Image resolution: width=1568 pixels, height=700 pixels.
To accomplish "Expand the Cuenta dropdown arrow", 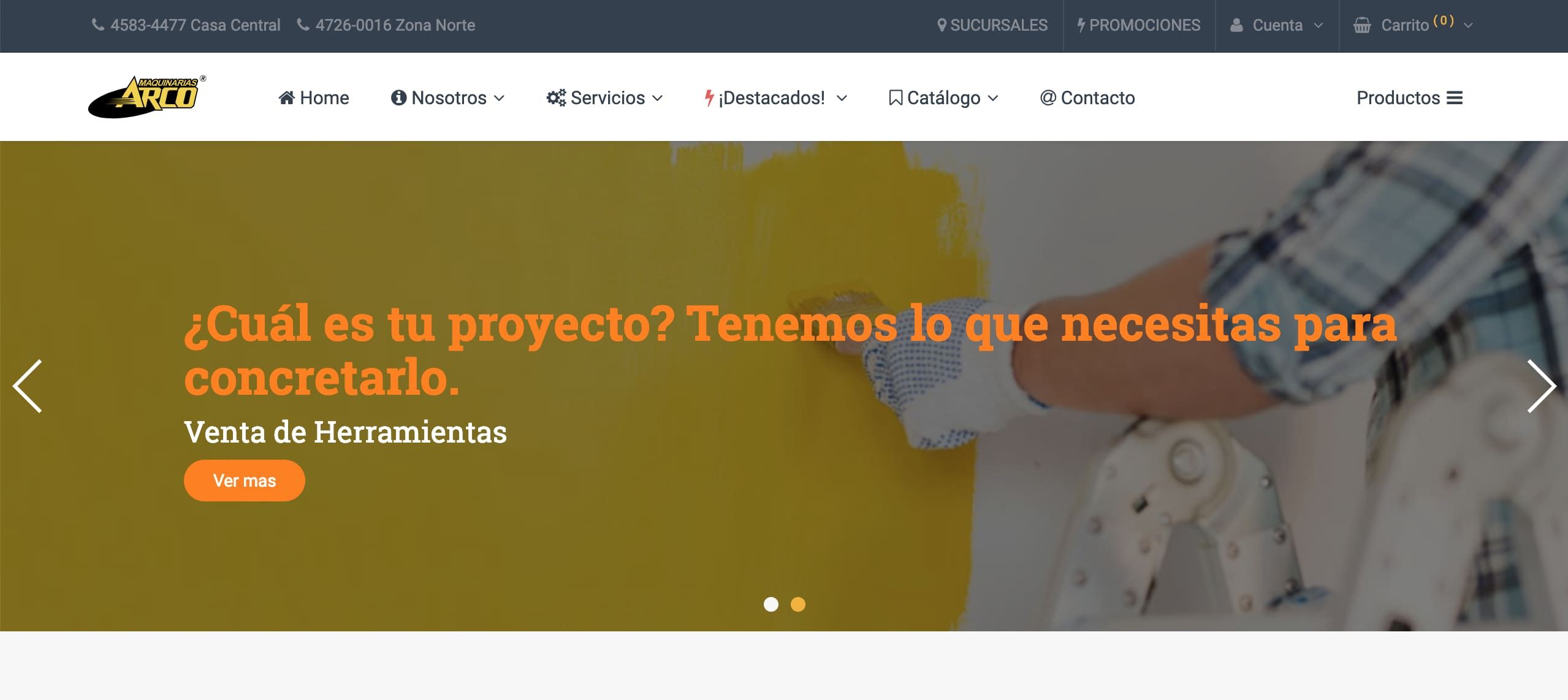I will click(x=1318, y=26).
